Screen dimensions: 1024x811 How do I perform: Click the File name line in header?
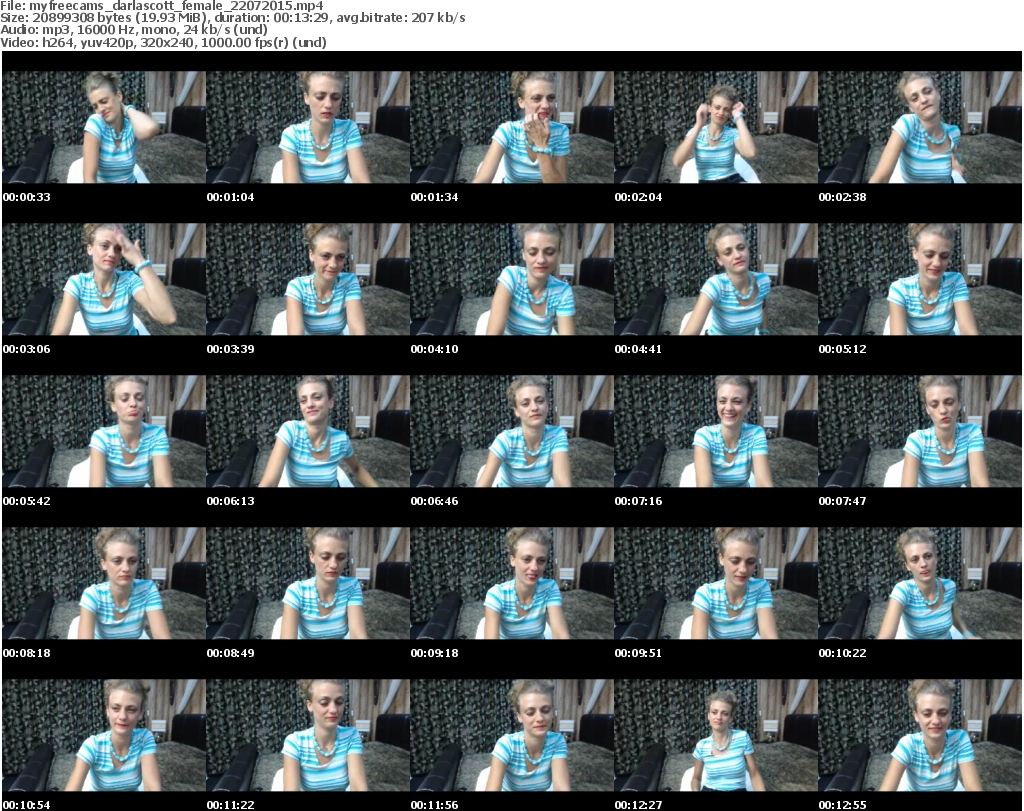pos(162,6)
